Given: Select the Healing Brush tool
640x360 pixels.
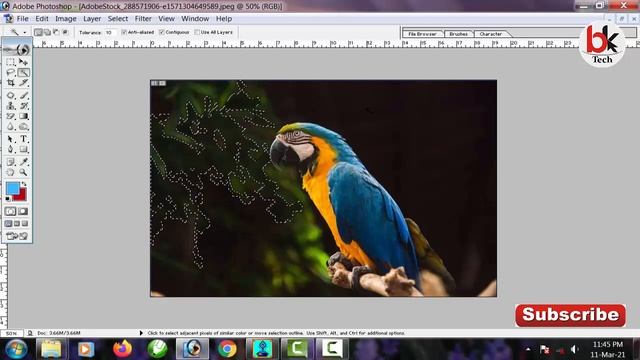Looking at the screenshot, I should [x=11, y=96].
